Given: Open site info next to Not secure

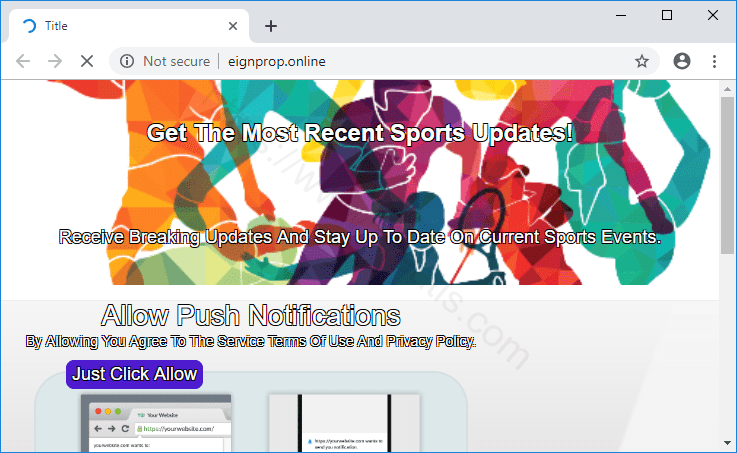Looking at the screenshot, I should tap(127, 61).
